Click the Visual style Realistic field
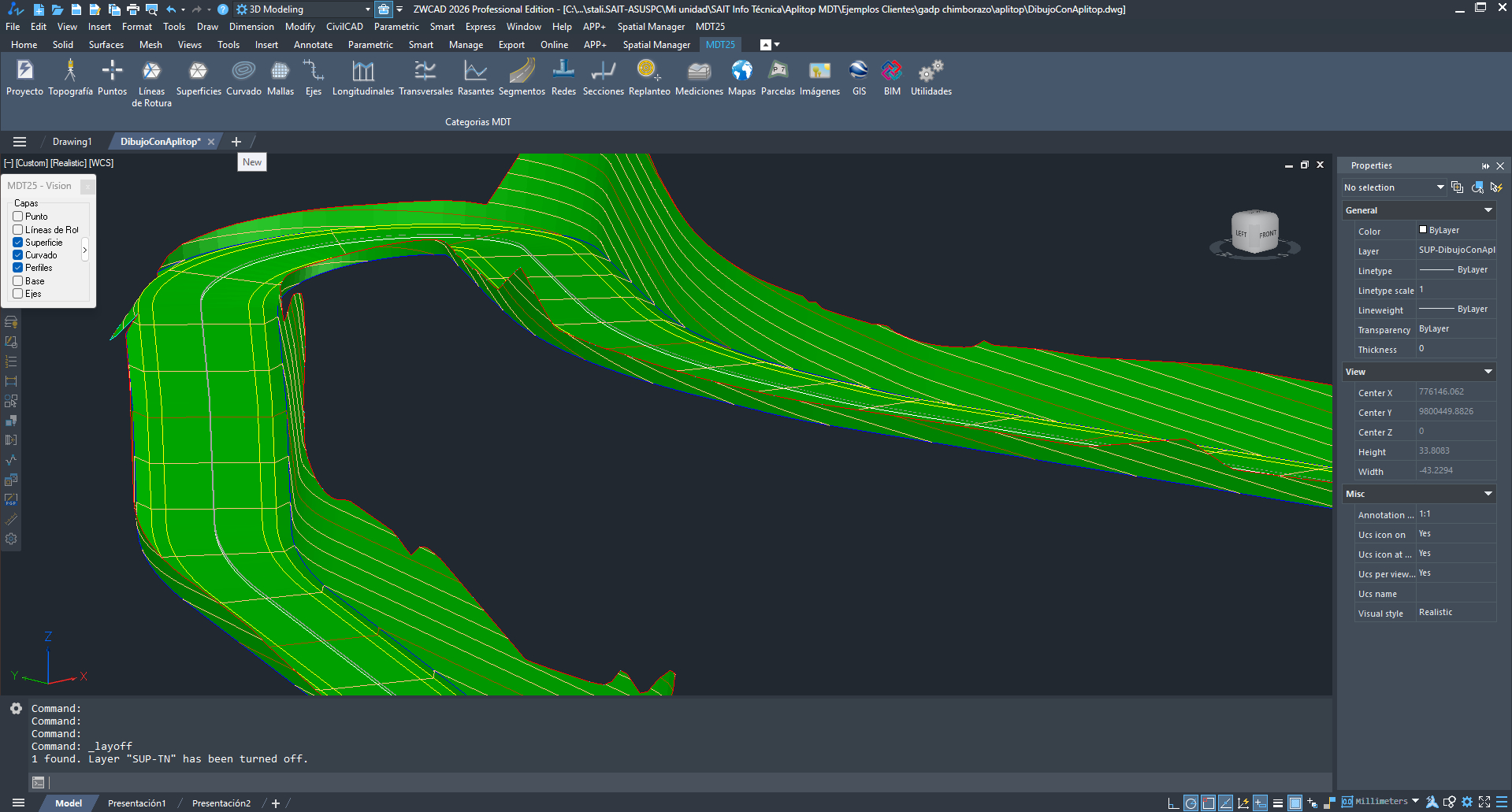1512x812 pixels. pos(1456,612)
